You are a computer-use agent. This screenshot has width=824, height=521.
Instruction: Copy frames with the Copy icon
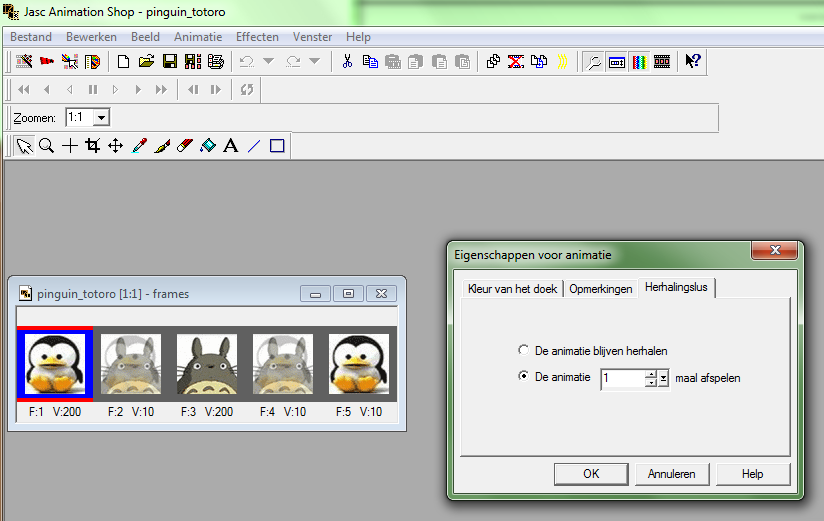[x=370, y=62]
